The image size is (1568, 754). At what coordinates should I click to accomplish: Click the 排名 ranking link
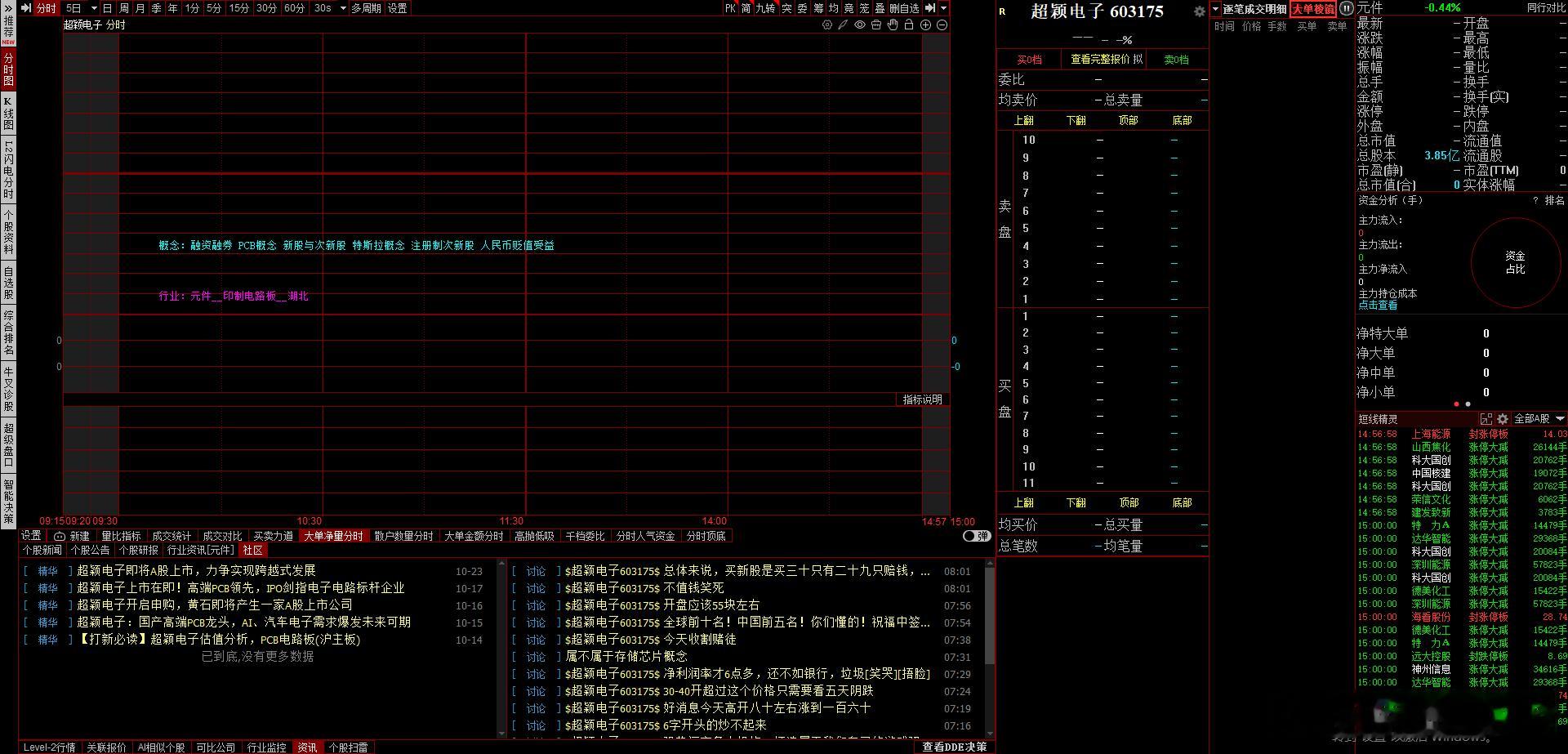[1555, 200]
